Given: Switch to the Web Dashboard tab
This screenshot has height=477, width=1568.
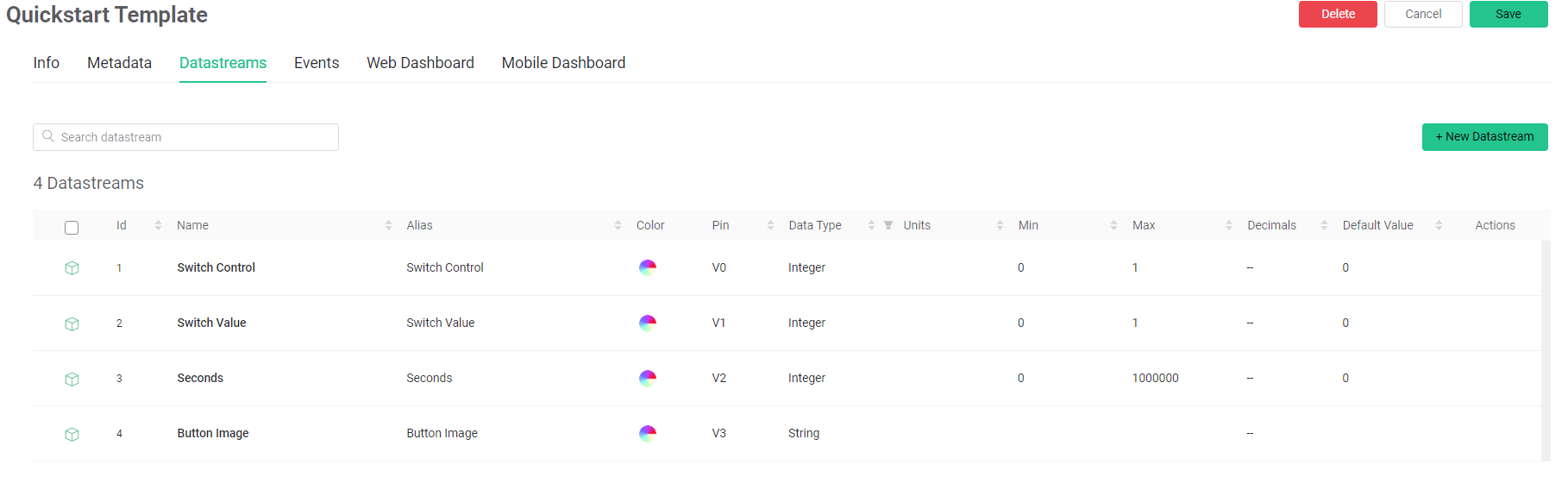Looking at the screenshot, I should (x=420, y=63).
